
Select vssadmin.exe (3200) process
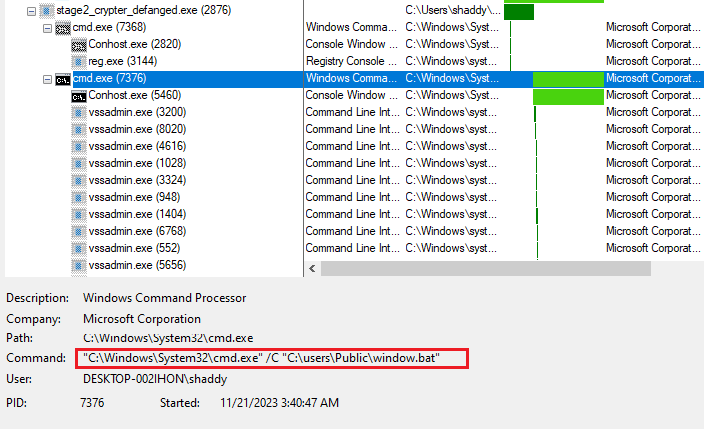click(137, 112)
